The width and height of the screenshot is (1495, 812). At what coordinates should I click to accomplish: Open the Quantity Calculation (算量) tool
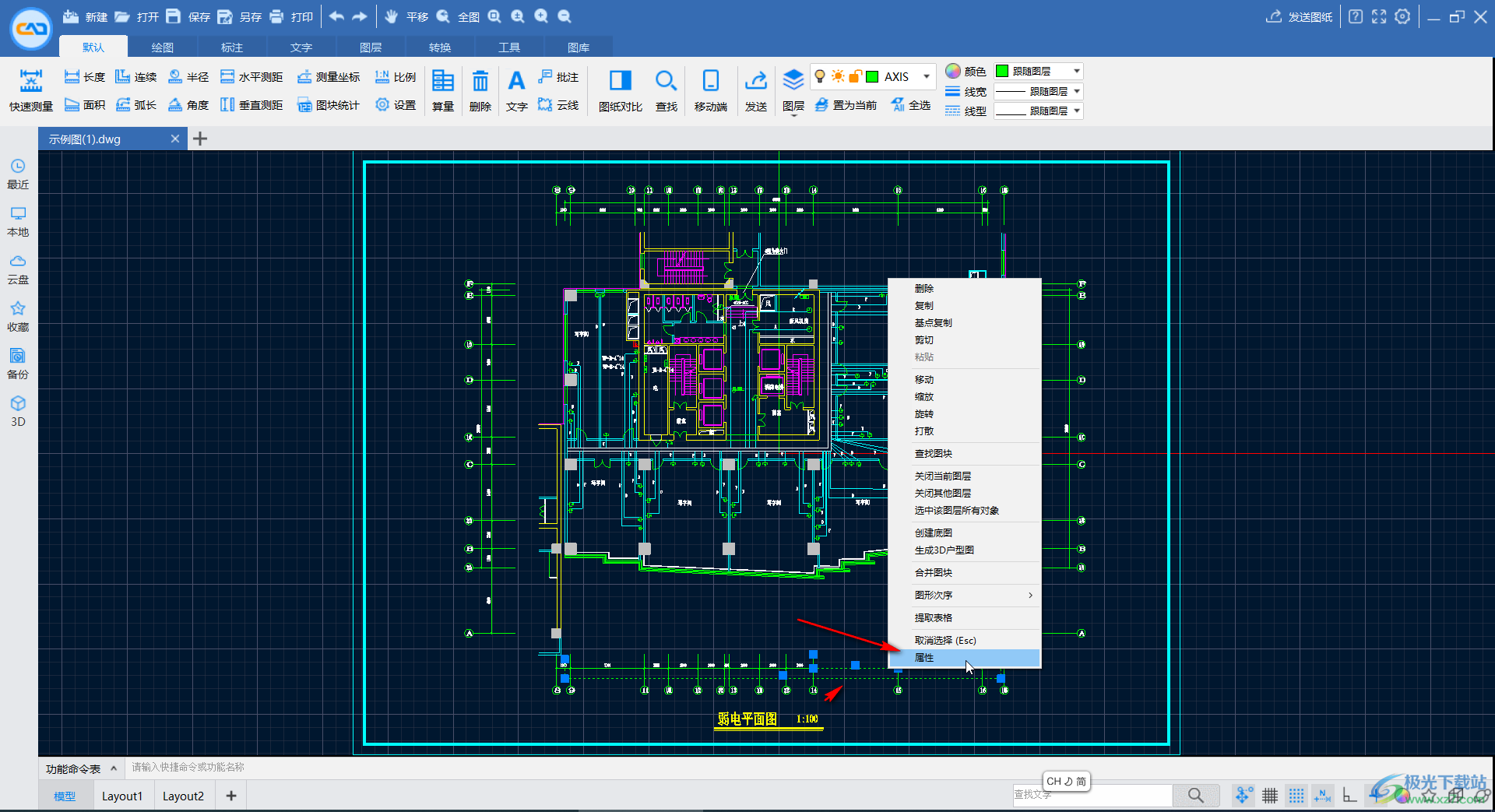pos(443,91)
